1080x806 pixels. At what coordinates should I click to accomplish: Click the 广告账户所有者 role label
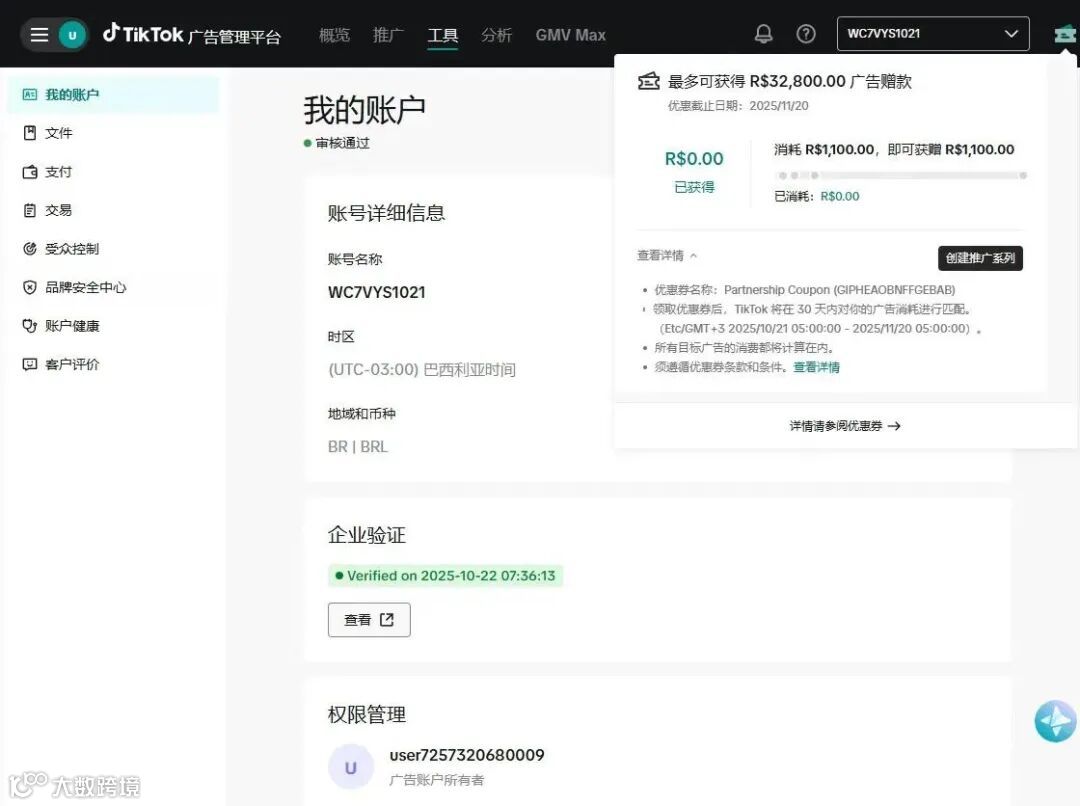(436, 780)
